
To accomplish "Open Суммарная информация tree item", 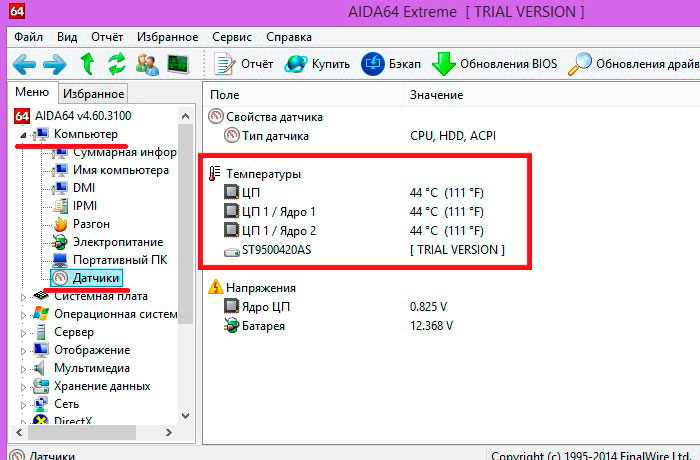I will pos(125,152).
